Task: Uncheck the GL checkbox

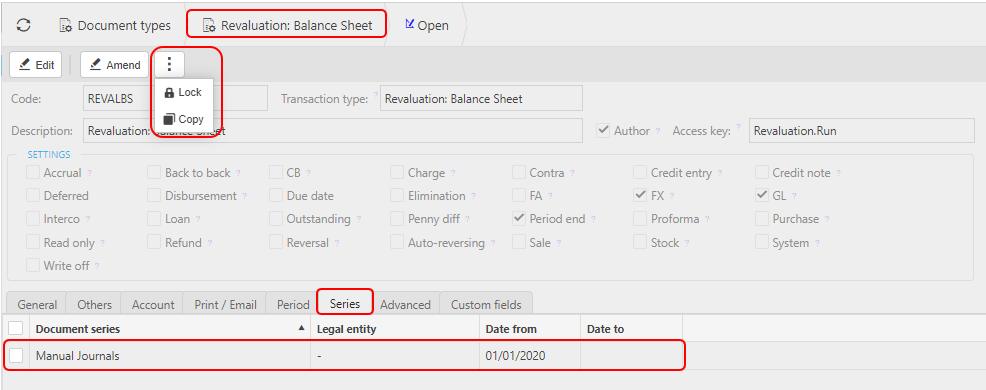Action: [x=762, y=196]
